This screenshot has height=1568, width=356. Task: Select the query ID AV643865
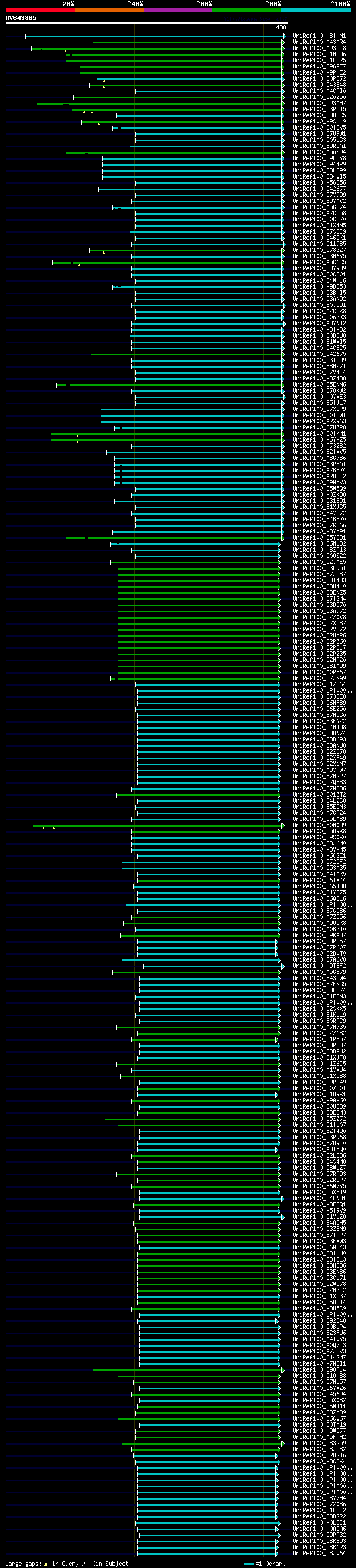click(21, 18)
